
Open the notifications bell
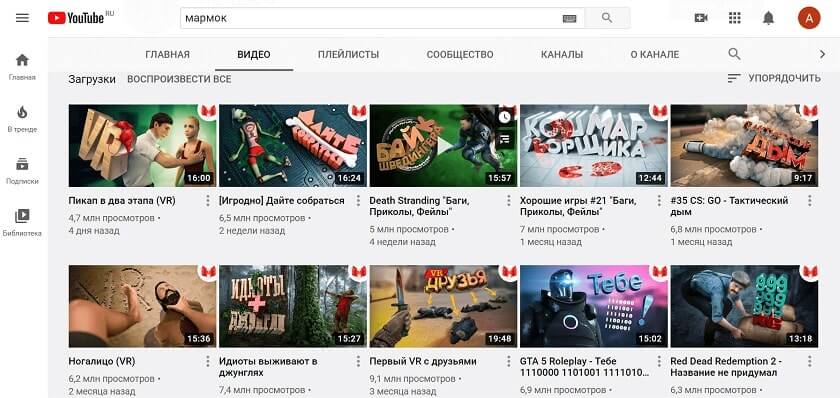pos(768,18)
